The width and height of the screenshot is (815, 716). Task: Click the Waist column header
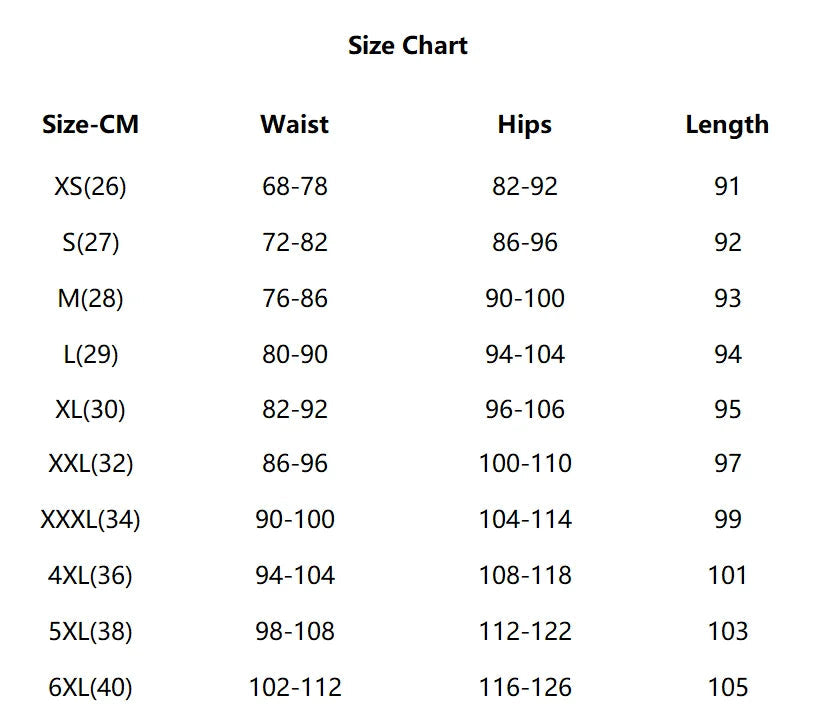click(x=294, y=125)
